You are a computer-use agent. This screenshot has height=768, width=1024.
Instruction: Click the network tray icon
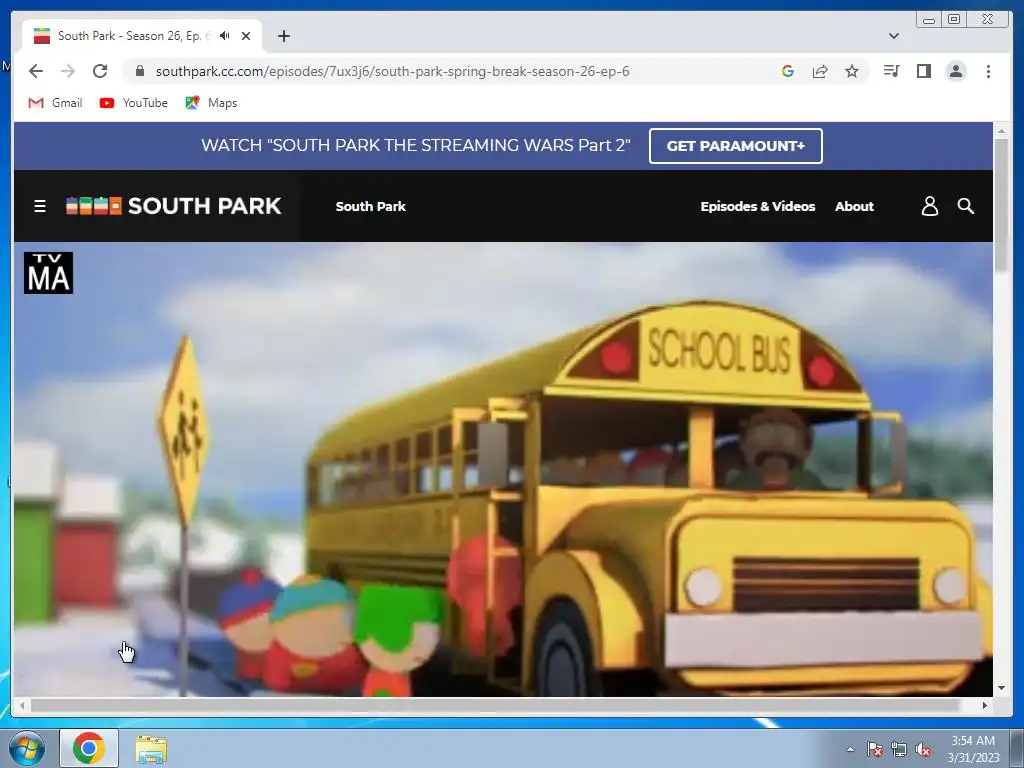[899, 749]
